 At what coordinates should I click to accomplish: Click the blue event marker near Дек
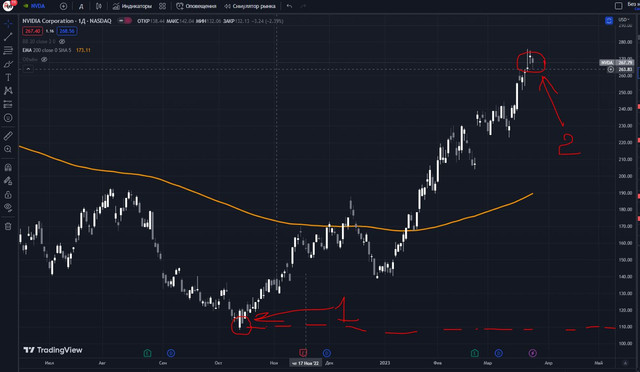pos(327,353)
